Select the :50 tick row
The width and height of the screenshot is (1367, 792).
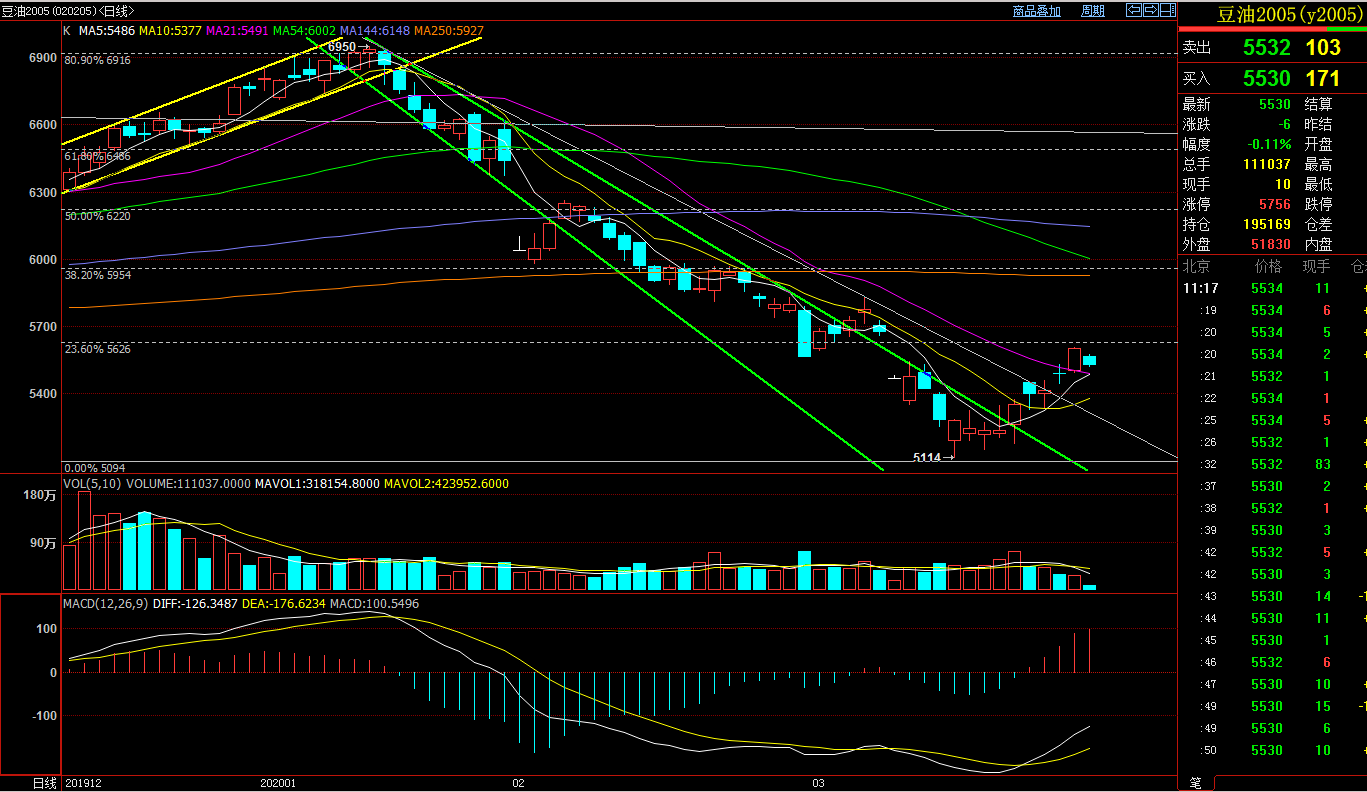[1273, 750]
